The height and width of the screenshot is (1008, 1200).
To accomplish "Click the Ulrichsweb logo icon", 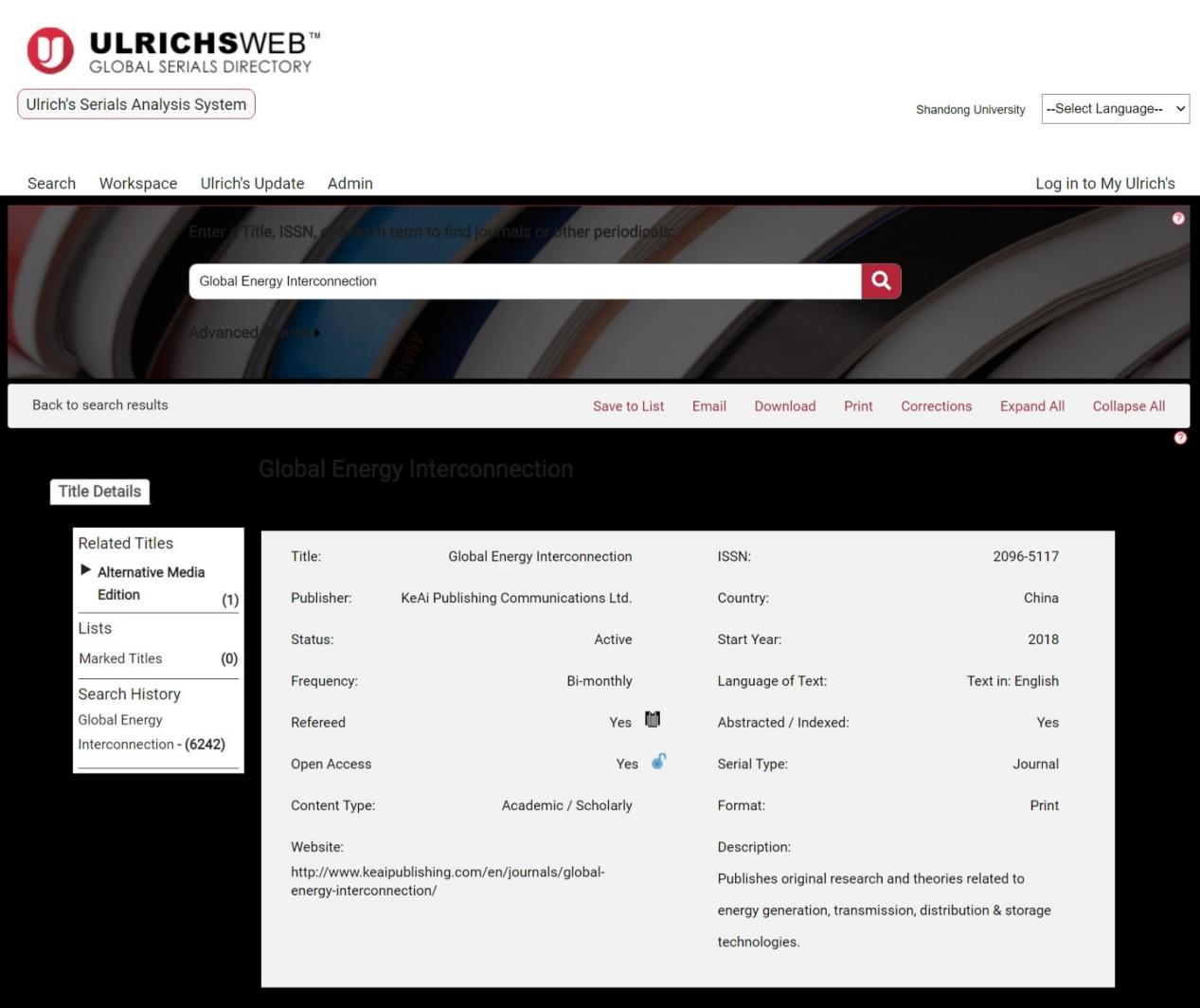I will click(x=50, y=50).
